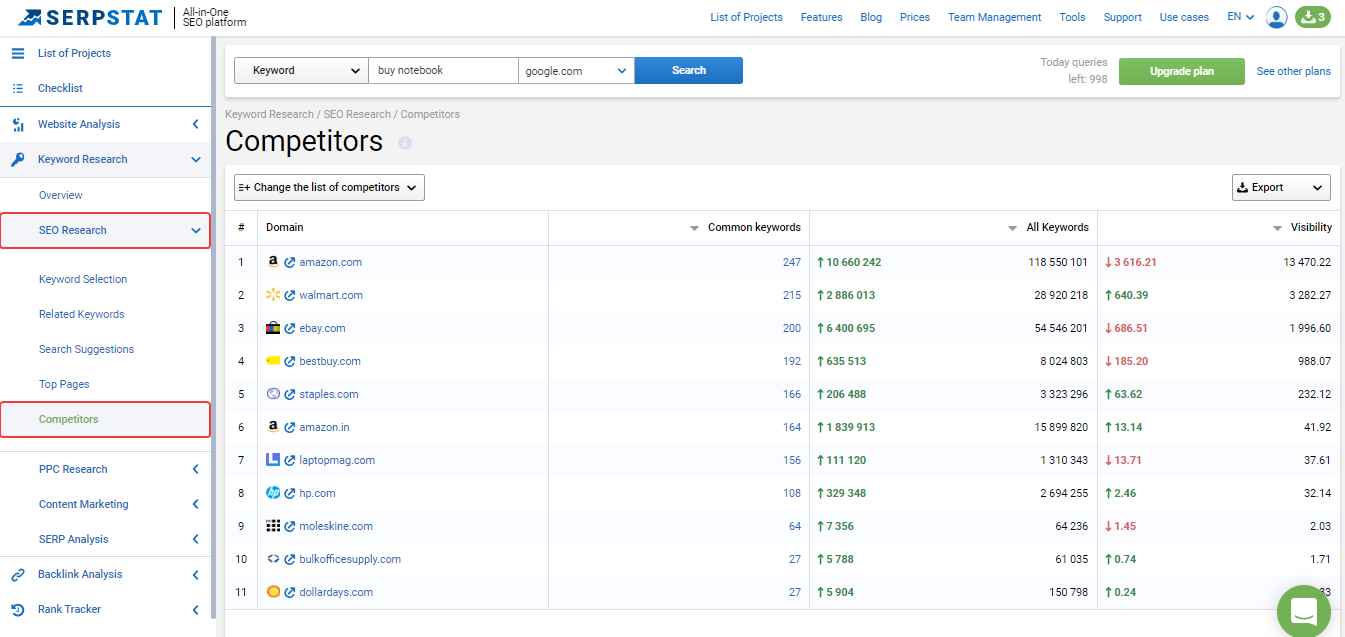Click the Rank Tracker history icon

coord(18,609)
